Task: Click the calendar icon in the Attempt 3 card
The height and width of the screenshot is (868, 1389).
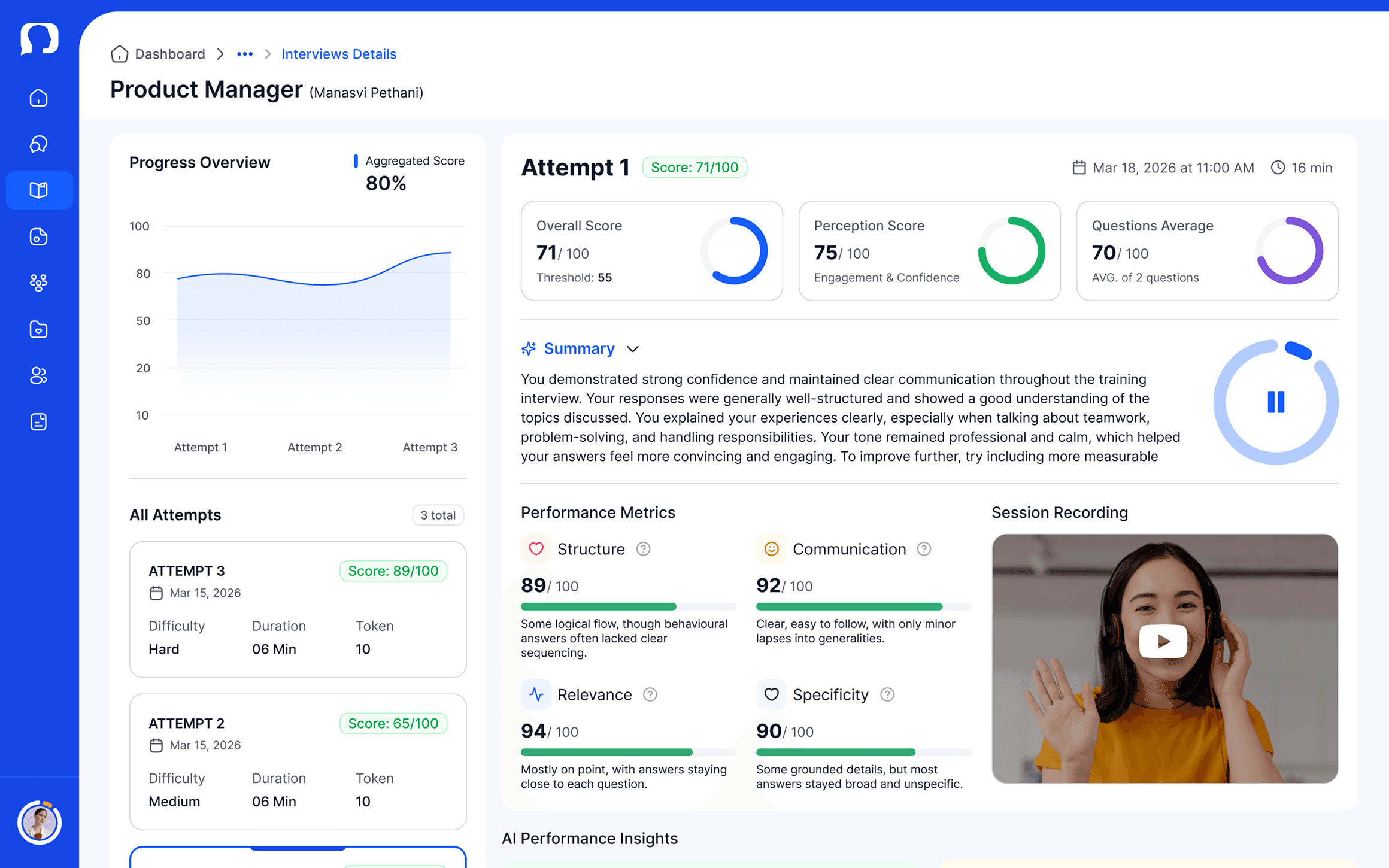Action: click(156, 593)
